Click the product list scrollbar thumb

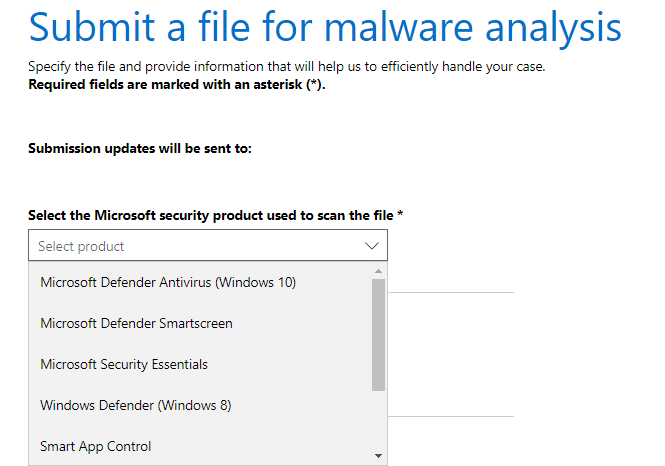[378, 335]
